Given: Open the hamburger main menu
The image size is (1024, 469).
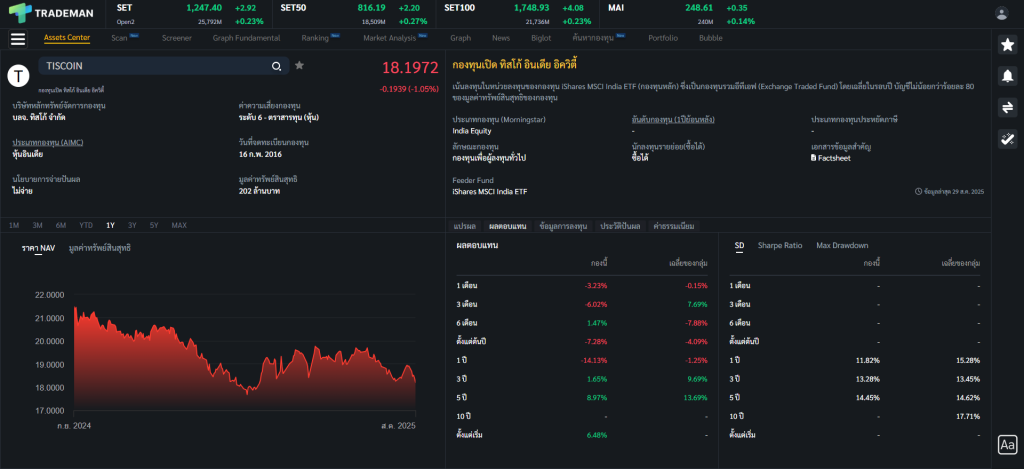Looking at the screenshot, I should 17,39.
